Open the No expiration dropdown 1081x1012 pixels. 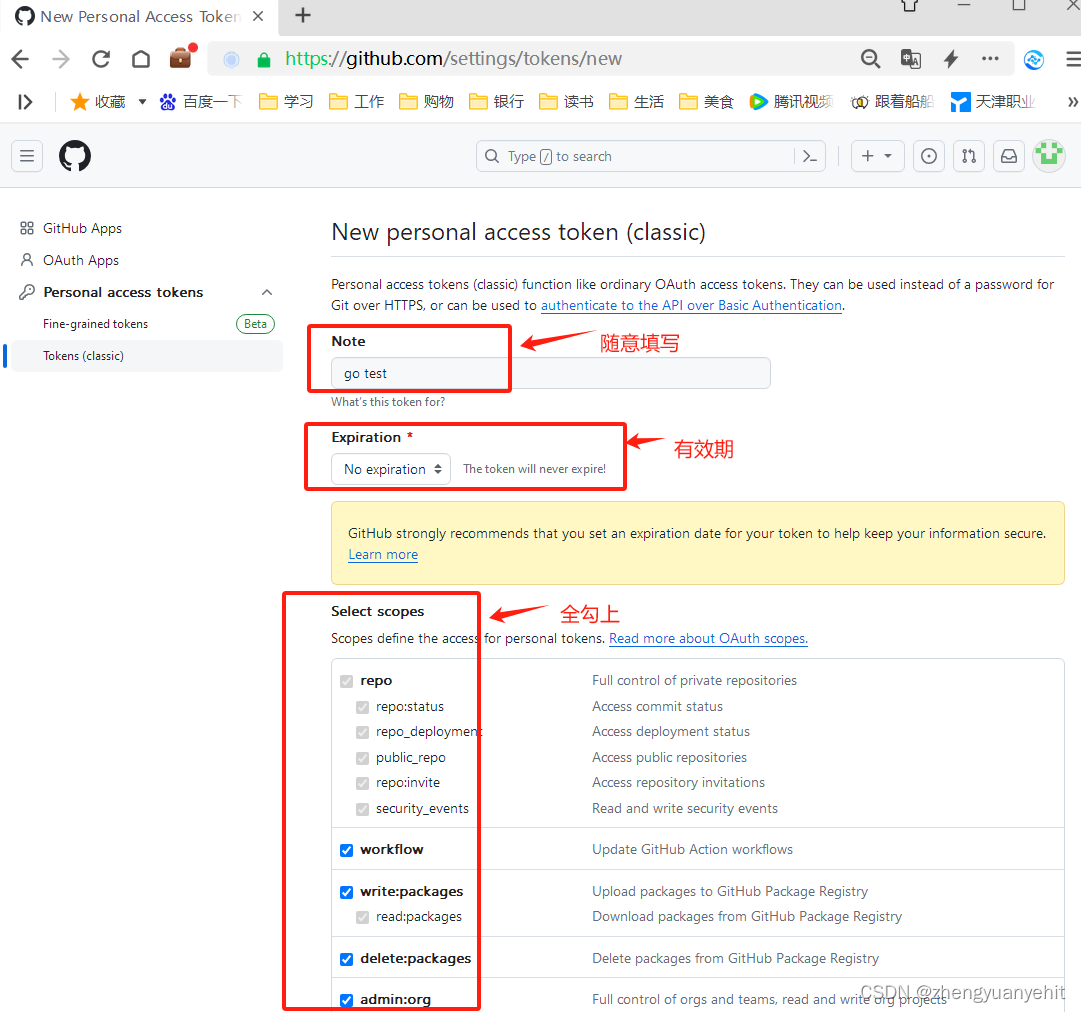[391, 469]
